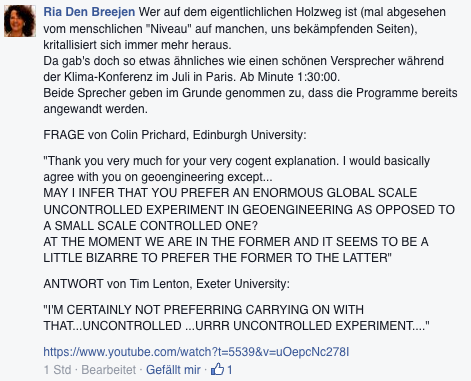Open the YouTube video link

click(x=196, y=352)
